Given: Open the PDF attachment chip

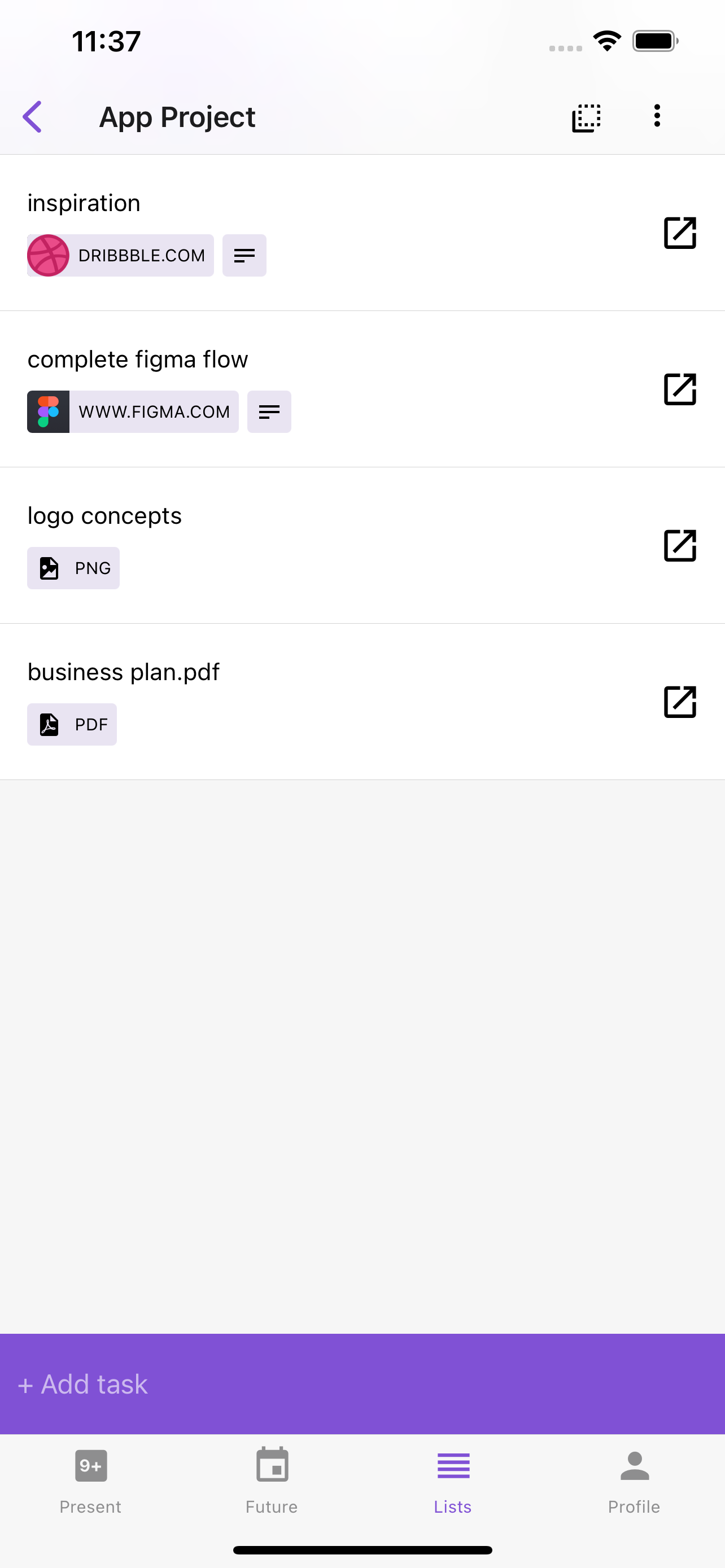Looking at the screenshot, I should [72, 724].
